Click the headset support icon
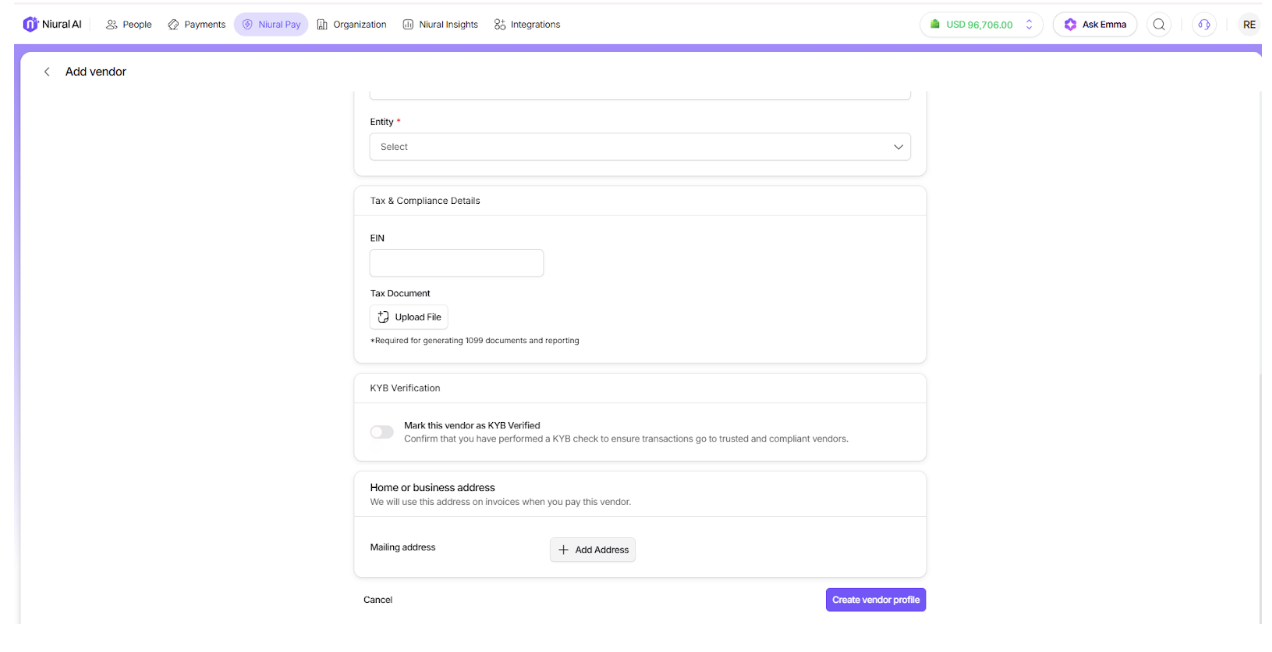 pyautogui.click(x=1204, y=25)
